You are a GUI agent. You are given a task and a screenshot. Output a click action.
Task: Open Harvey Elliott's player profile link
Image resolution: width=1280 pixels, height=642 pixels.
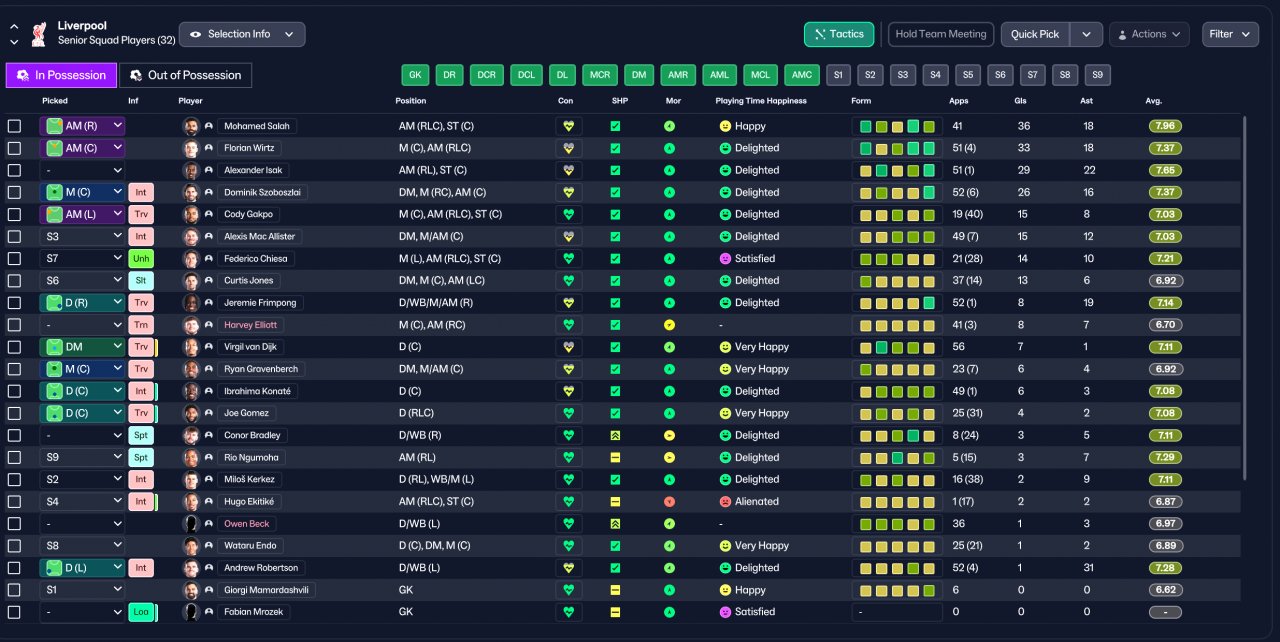pyautogui.click(x=251, y=325)
